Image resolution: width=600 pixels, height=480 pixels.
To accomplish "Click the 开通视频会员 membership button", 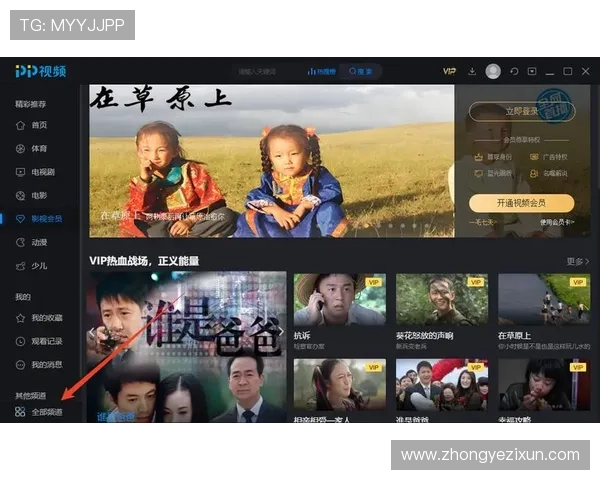I will [522, 203].
